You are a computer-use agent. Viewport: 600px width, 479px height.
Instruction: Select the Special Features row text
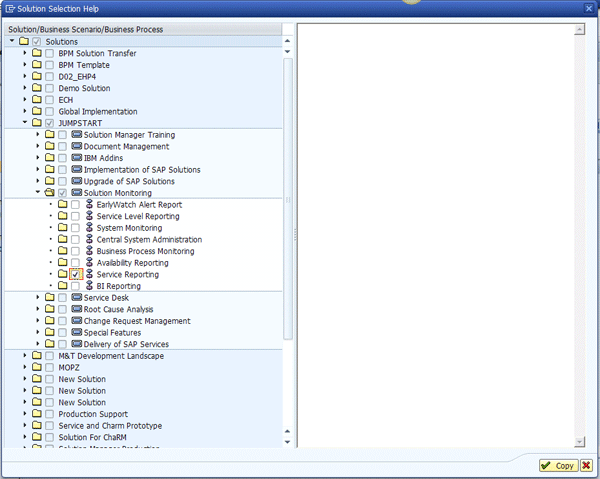click(112, 332)
